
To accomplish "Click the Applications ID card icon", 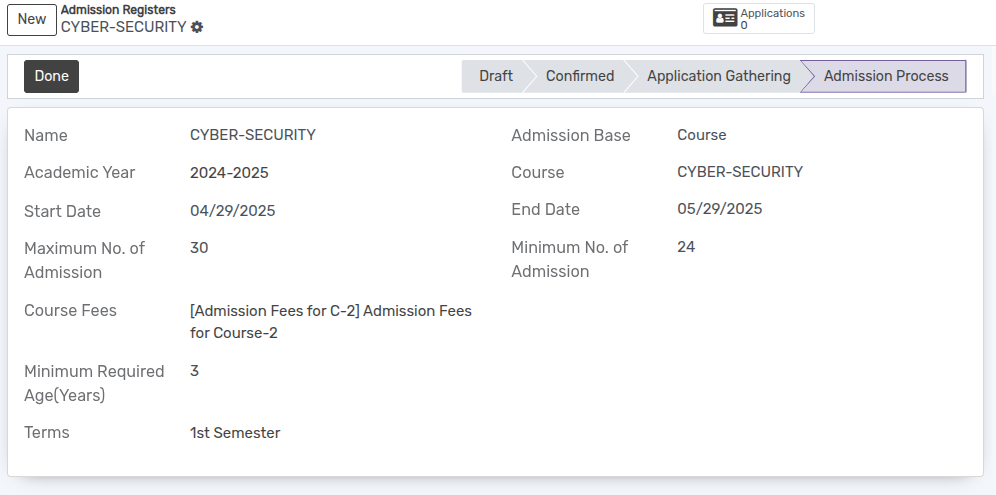I will click(725, 18).
